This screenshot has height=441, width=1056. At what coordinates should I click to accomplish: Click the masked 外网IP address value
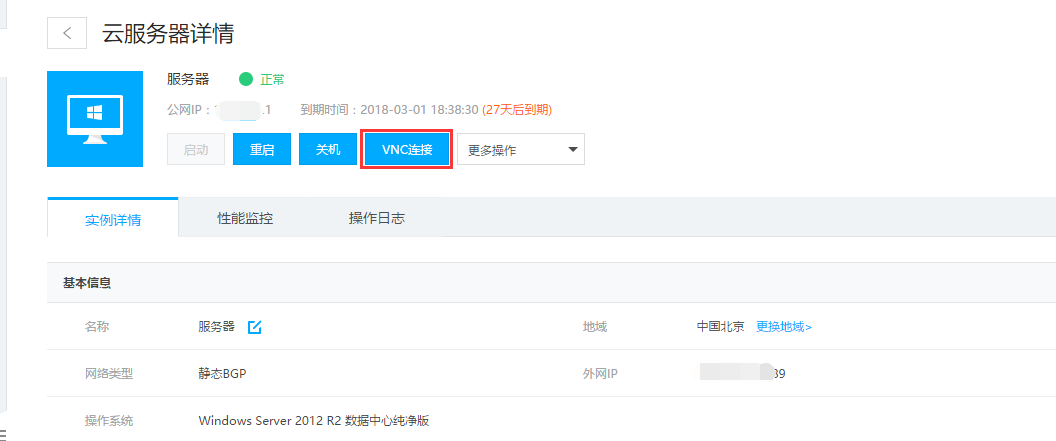741,374
